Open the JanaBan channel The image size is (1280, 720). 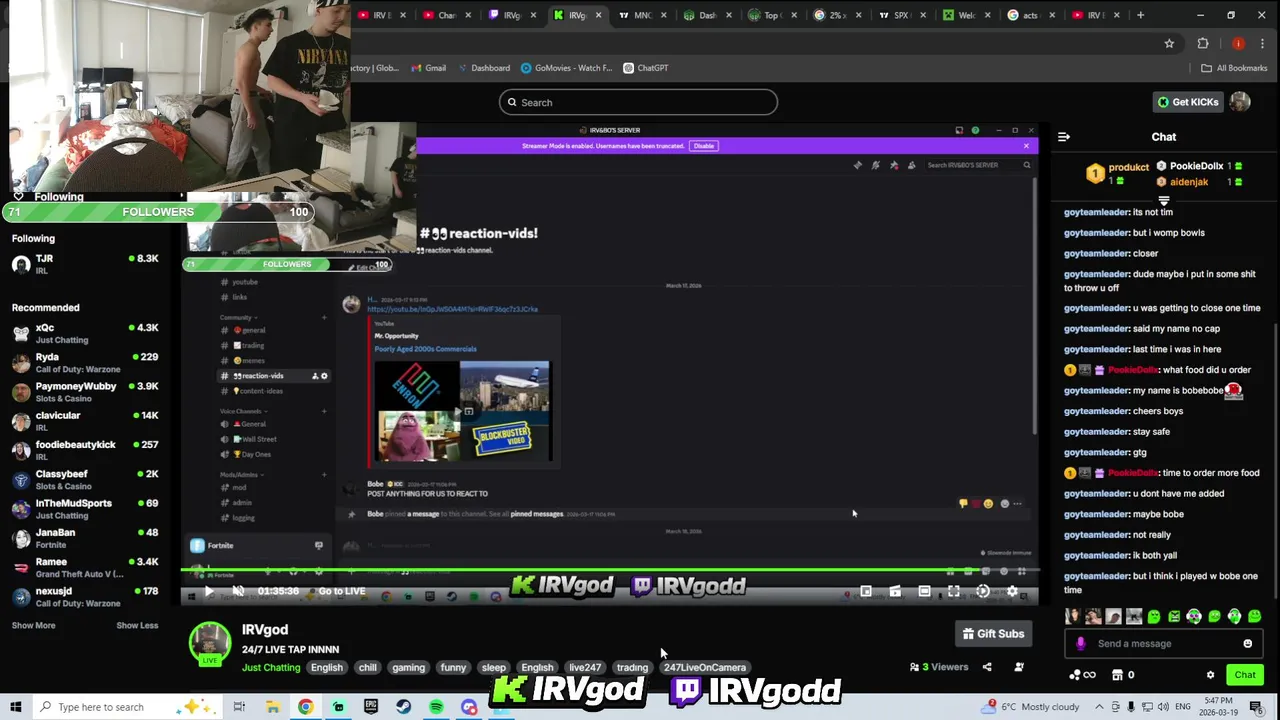[x=85, y=538]
